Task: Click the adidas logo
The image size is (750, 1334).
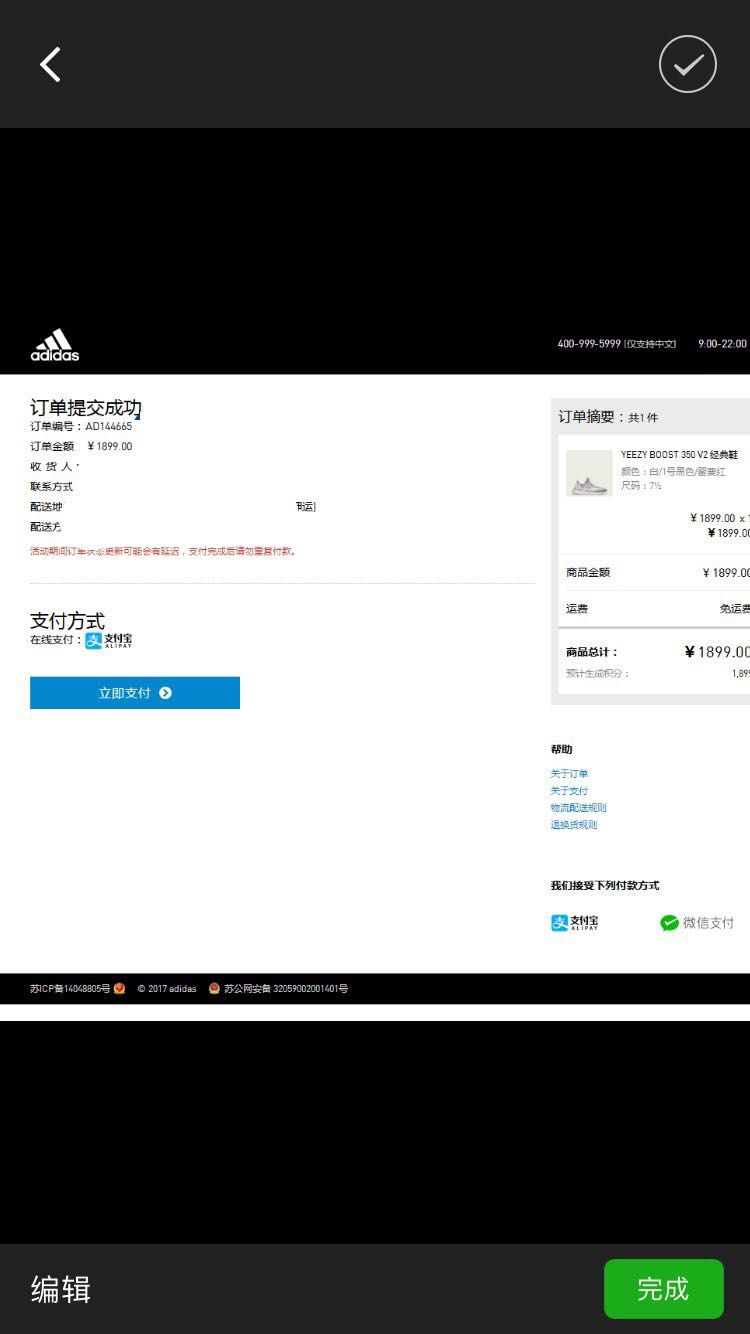Action: tap(54, 345)
